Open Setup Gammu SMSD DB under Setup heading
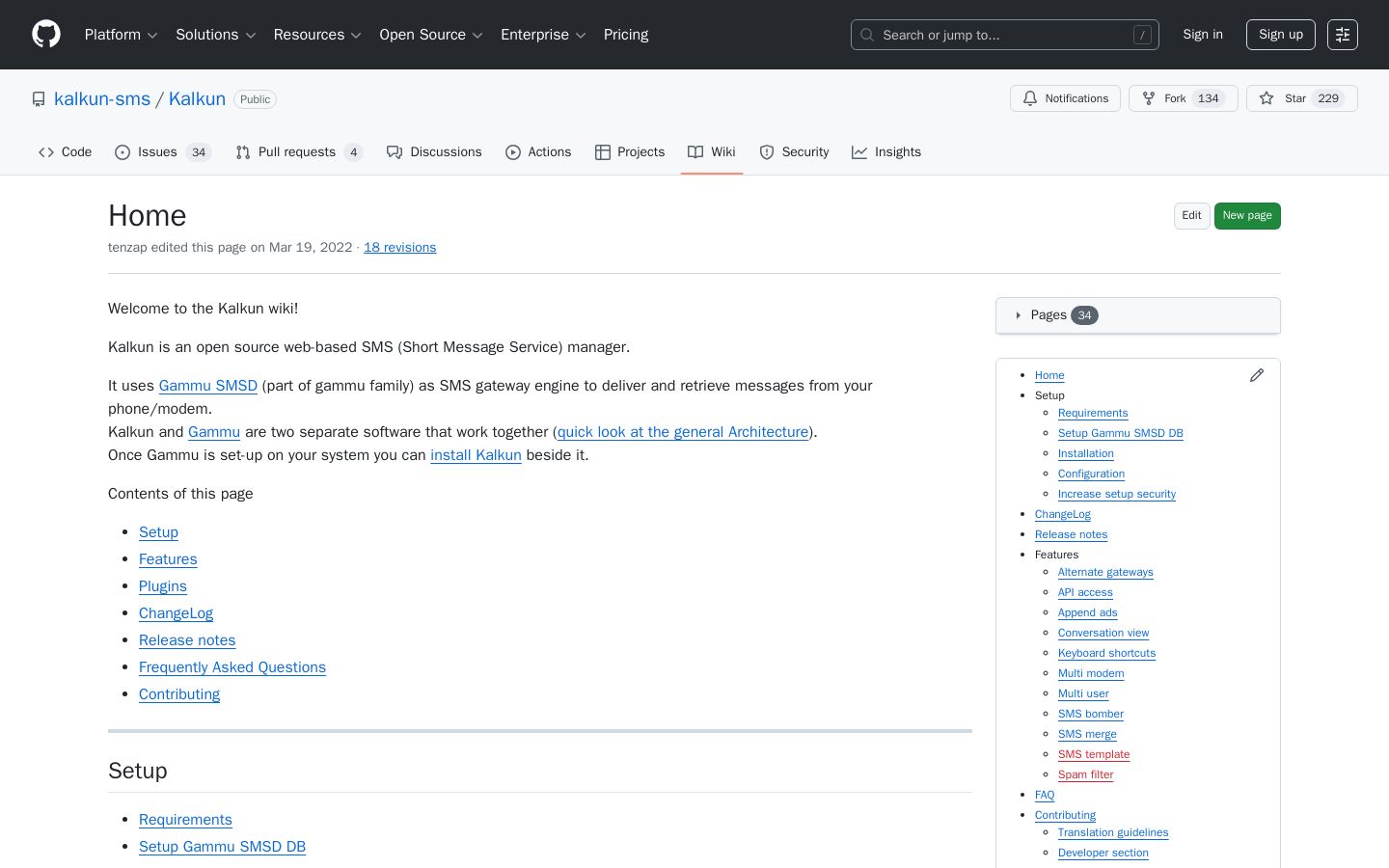 [222, 847]
